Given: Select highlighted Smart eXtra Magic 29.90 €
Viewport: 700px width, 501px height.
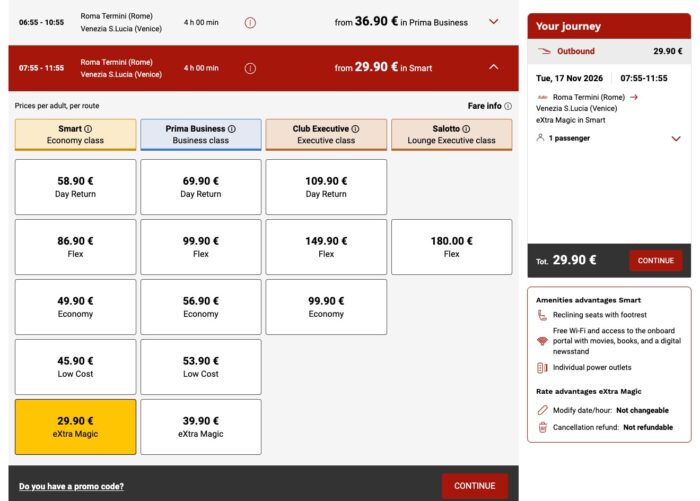Looking at the screenshot, I should click(75, 427).
